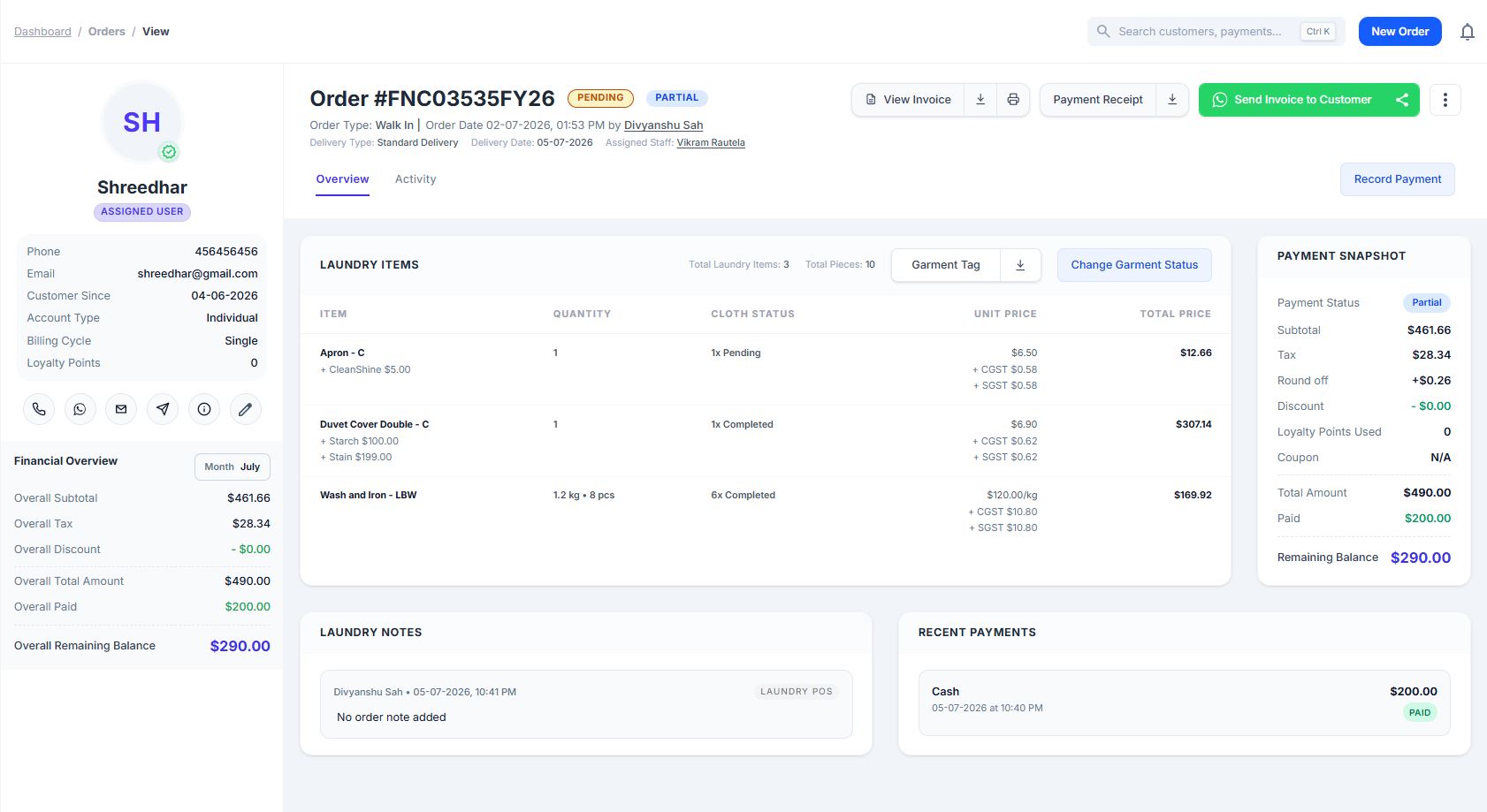The height and width of the screenshot is (812, 1487).
Task: Open Payment Receipt button
Action: [x=1098, y=100]
